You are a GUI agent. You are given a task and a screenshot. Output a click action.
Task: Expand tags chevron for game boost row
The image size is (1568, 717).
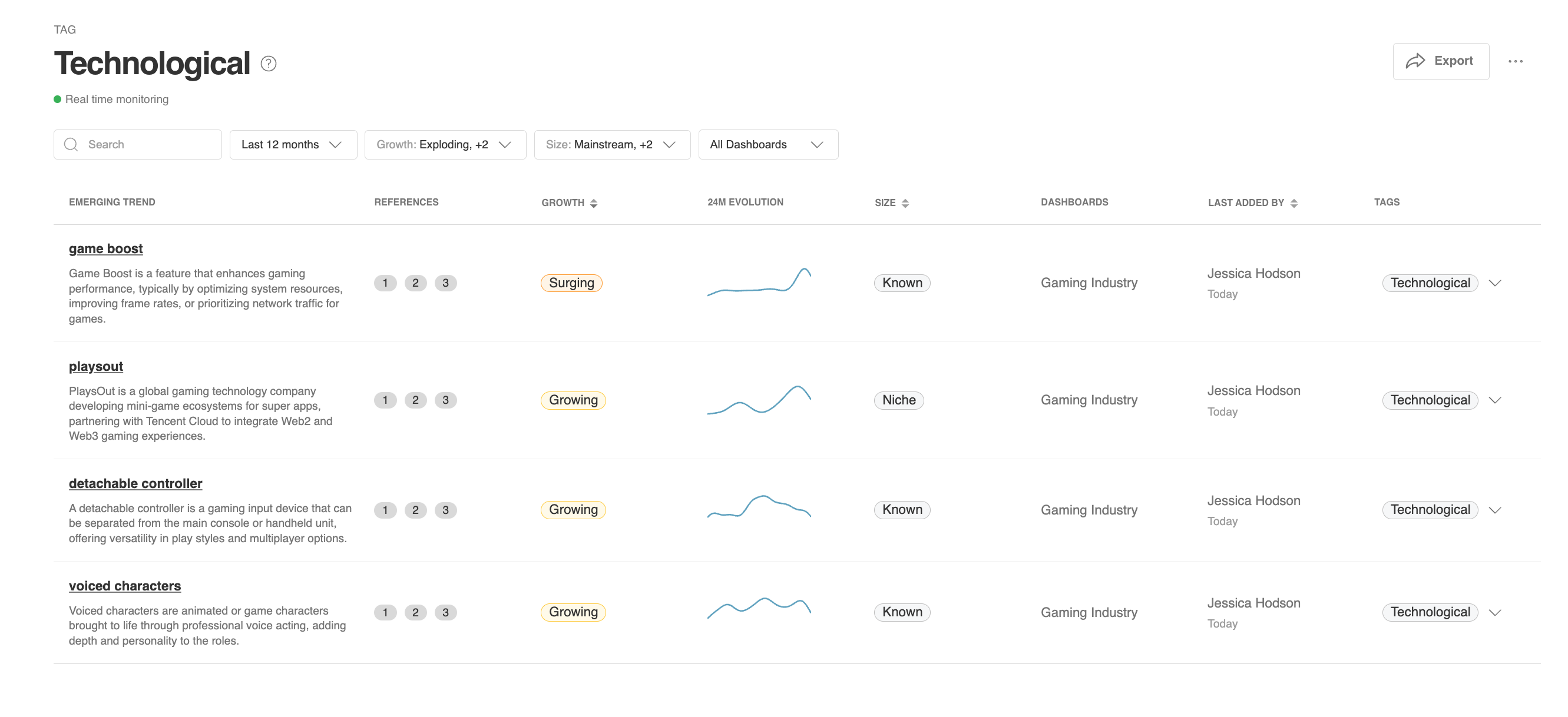1495,283
